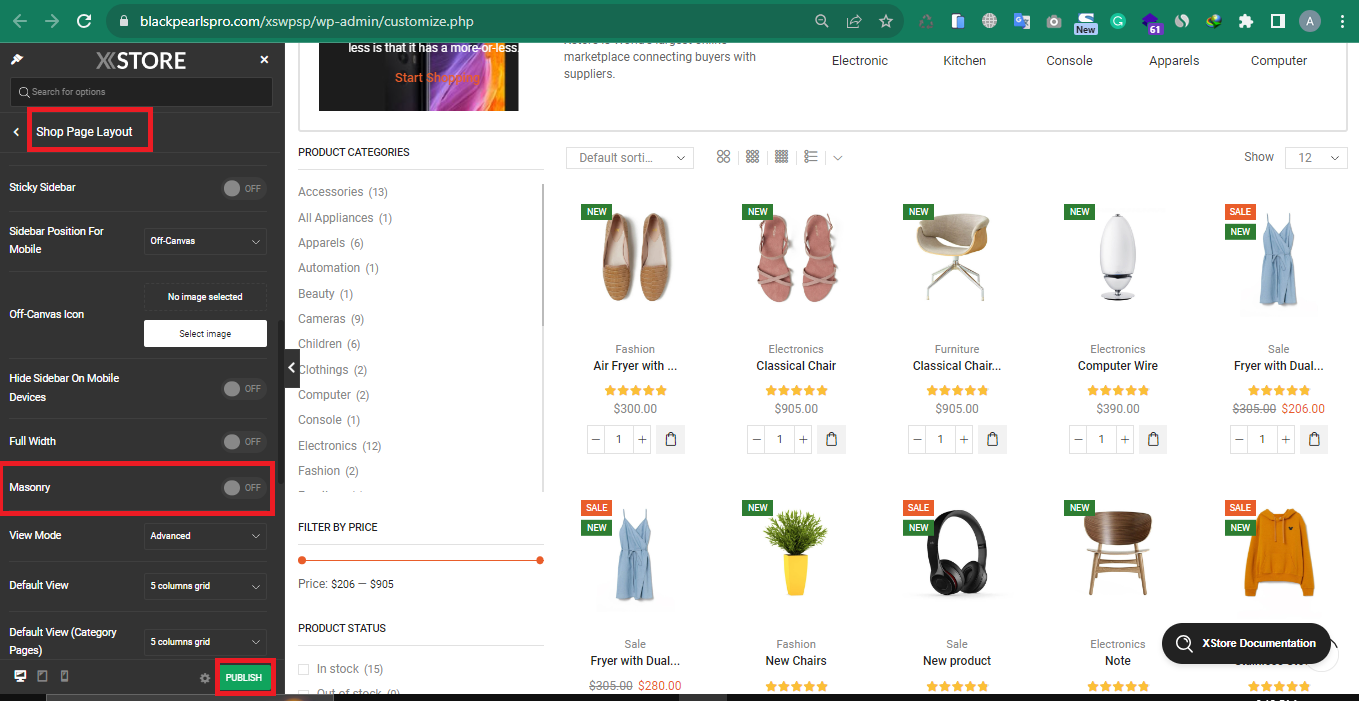Open View Mode Advanced dropdown
1359x701 pixels.
205,536
